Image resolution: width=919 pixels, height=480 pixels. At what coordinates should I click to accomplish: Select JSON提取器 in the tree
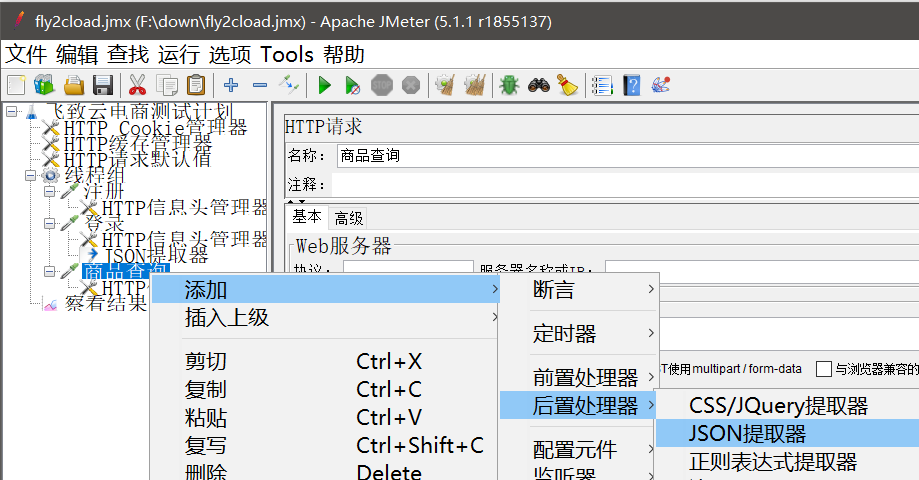[156, 256]
